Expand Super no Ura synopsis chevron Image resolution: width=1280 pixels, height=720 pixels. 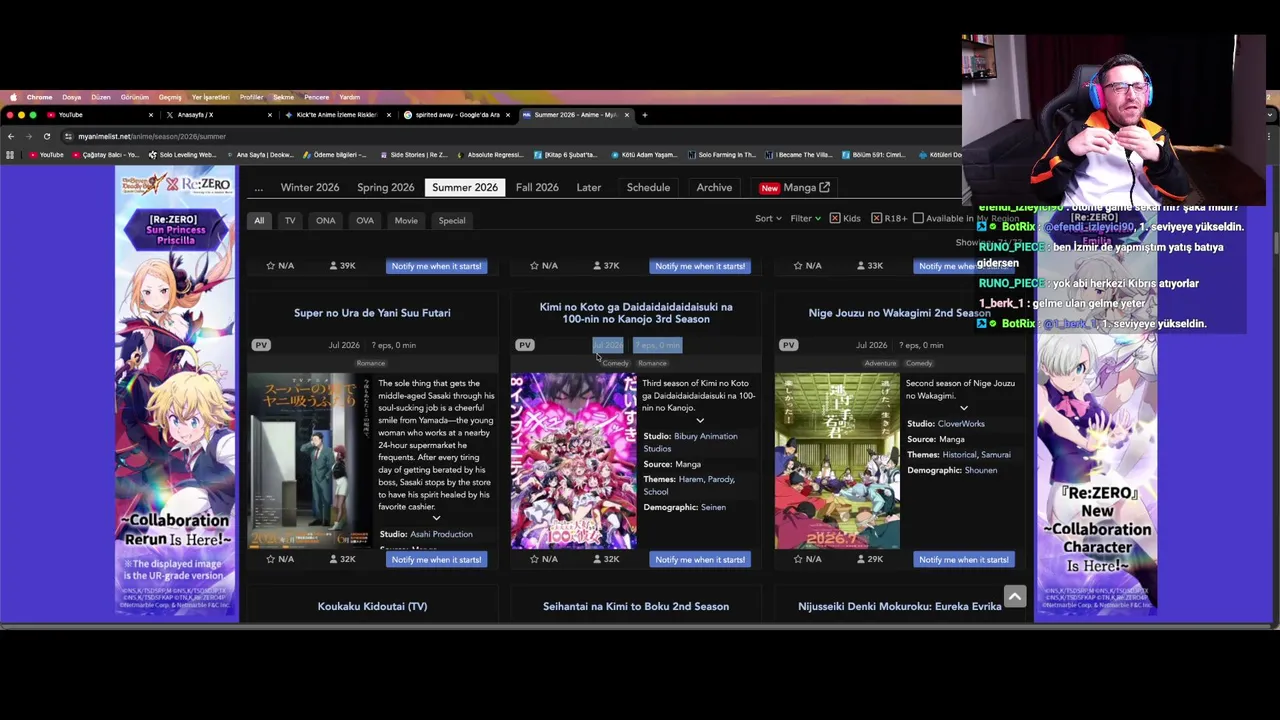(436, 518)
